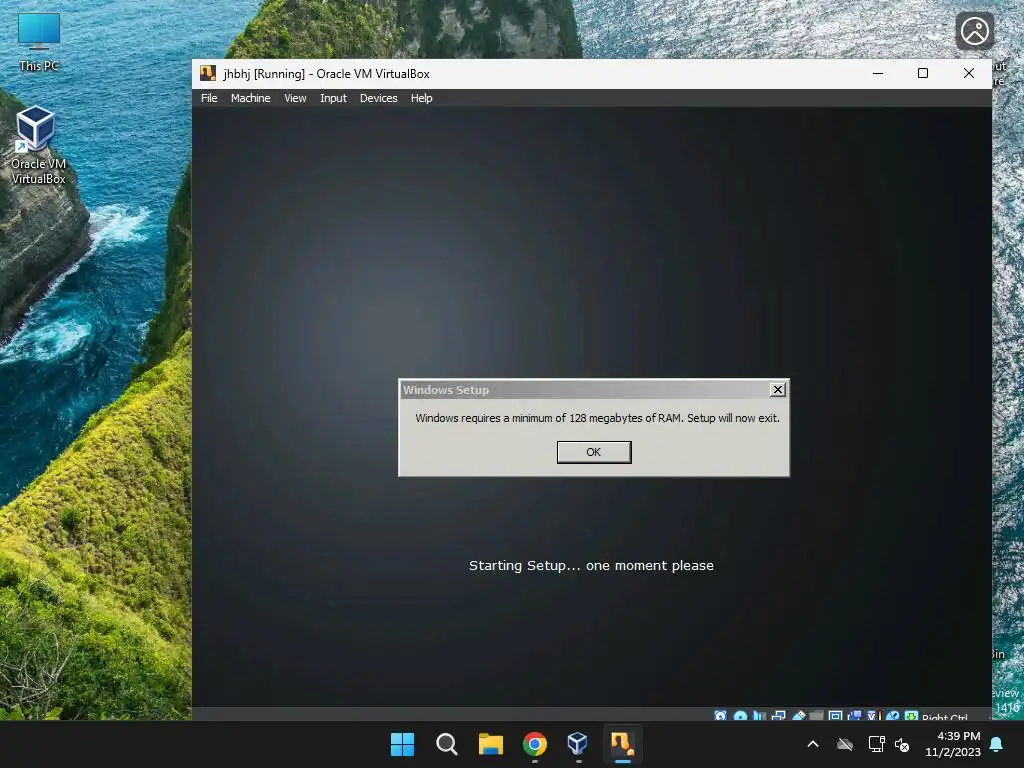Open the notification bell
This screenshot has height=768, width=1024.
pos(997,744)
